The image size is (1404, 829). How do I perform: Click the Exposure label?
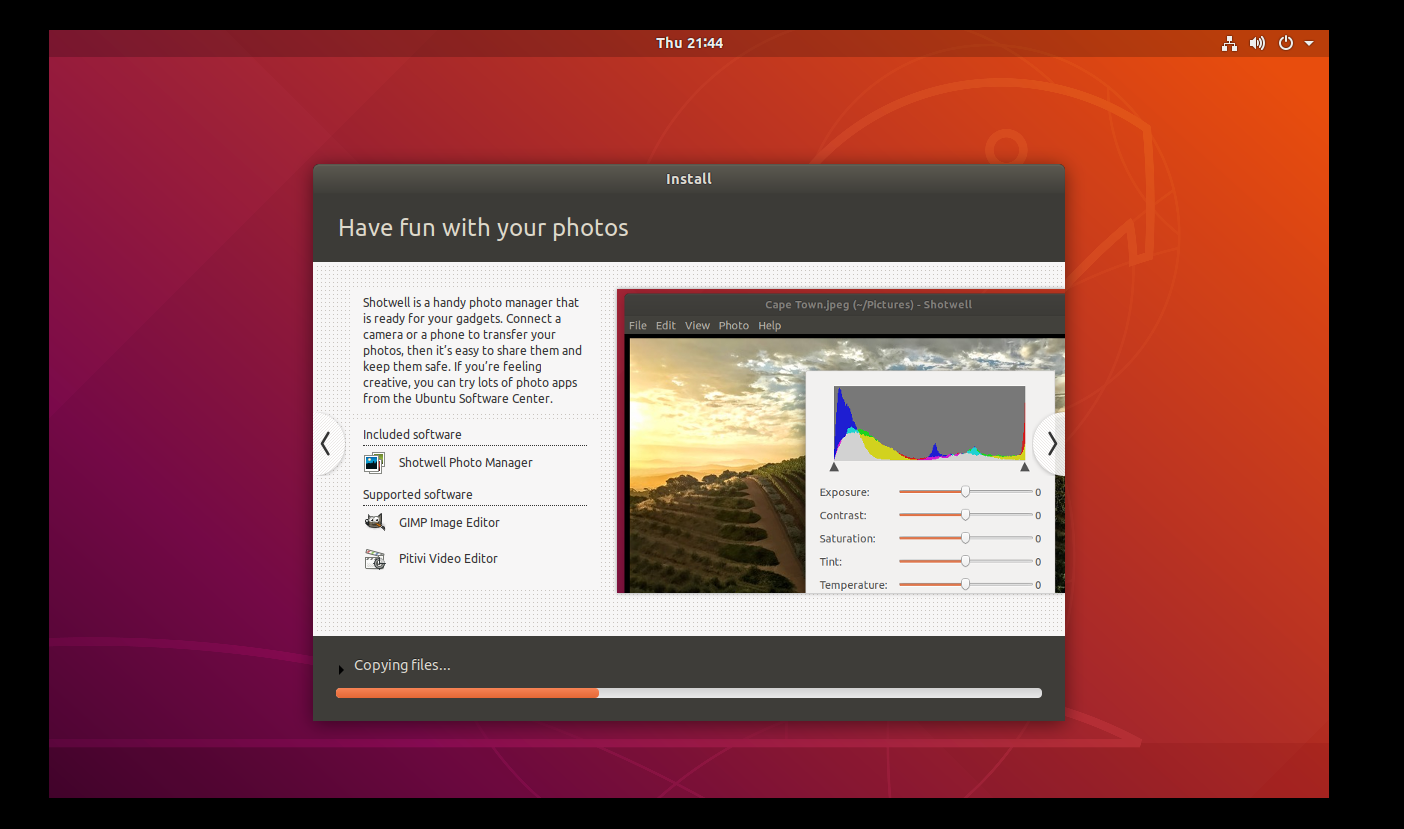[844, 492]
